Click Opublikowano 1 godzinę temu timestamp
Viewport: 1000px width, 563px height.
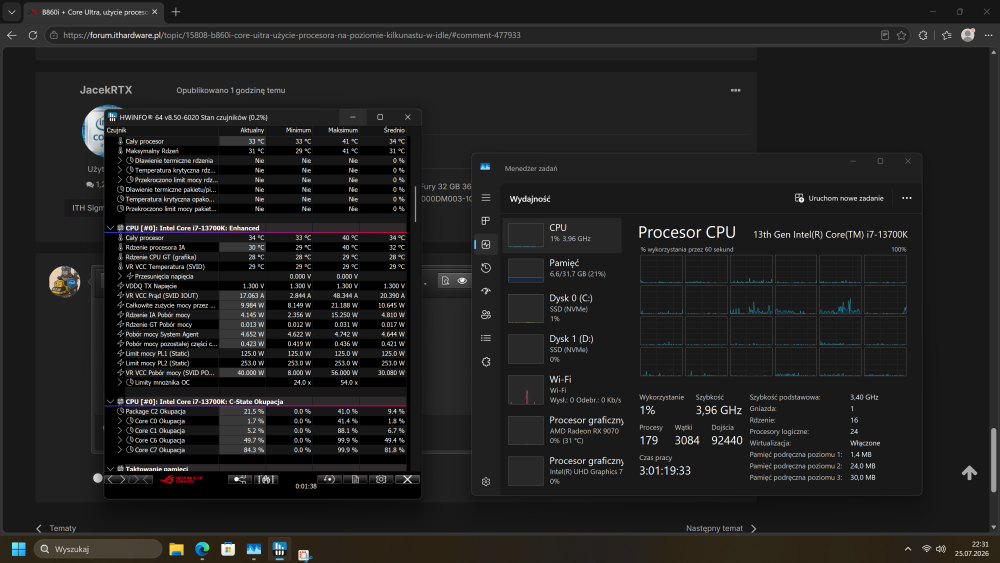pos(231,91)
